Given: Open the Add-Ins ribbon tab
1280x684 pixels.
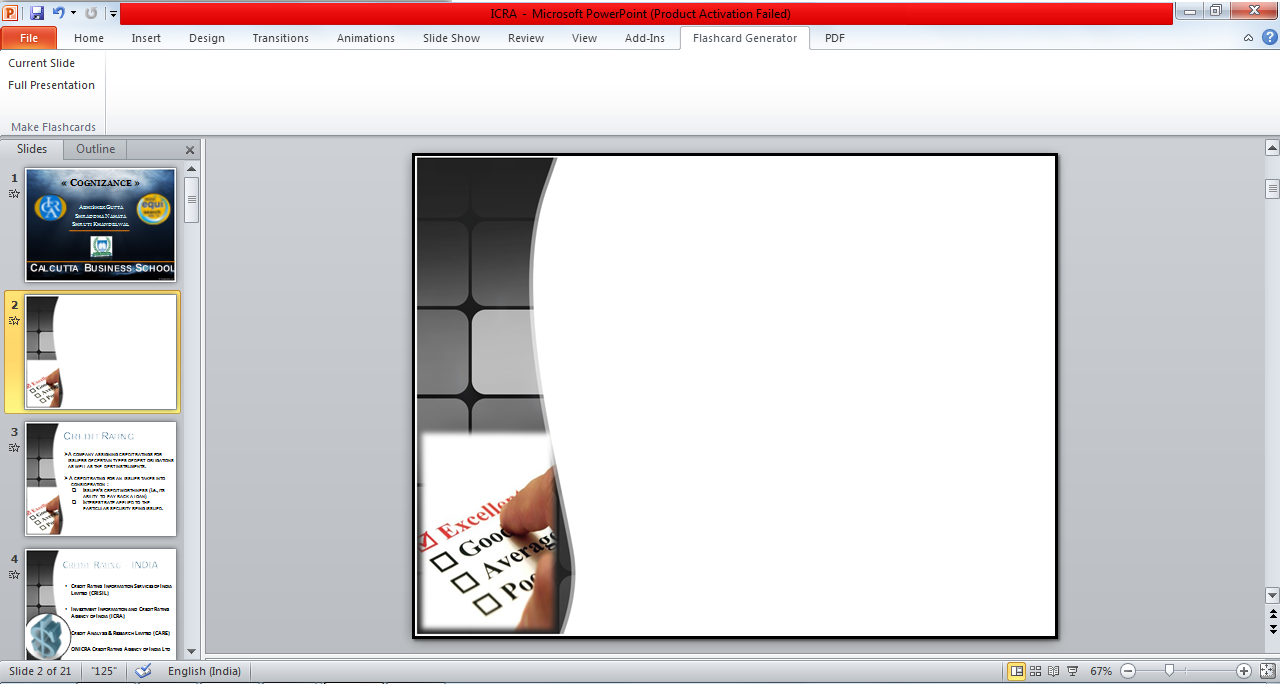Looking at the screenshot, I should [x=645, y=38].
